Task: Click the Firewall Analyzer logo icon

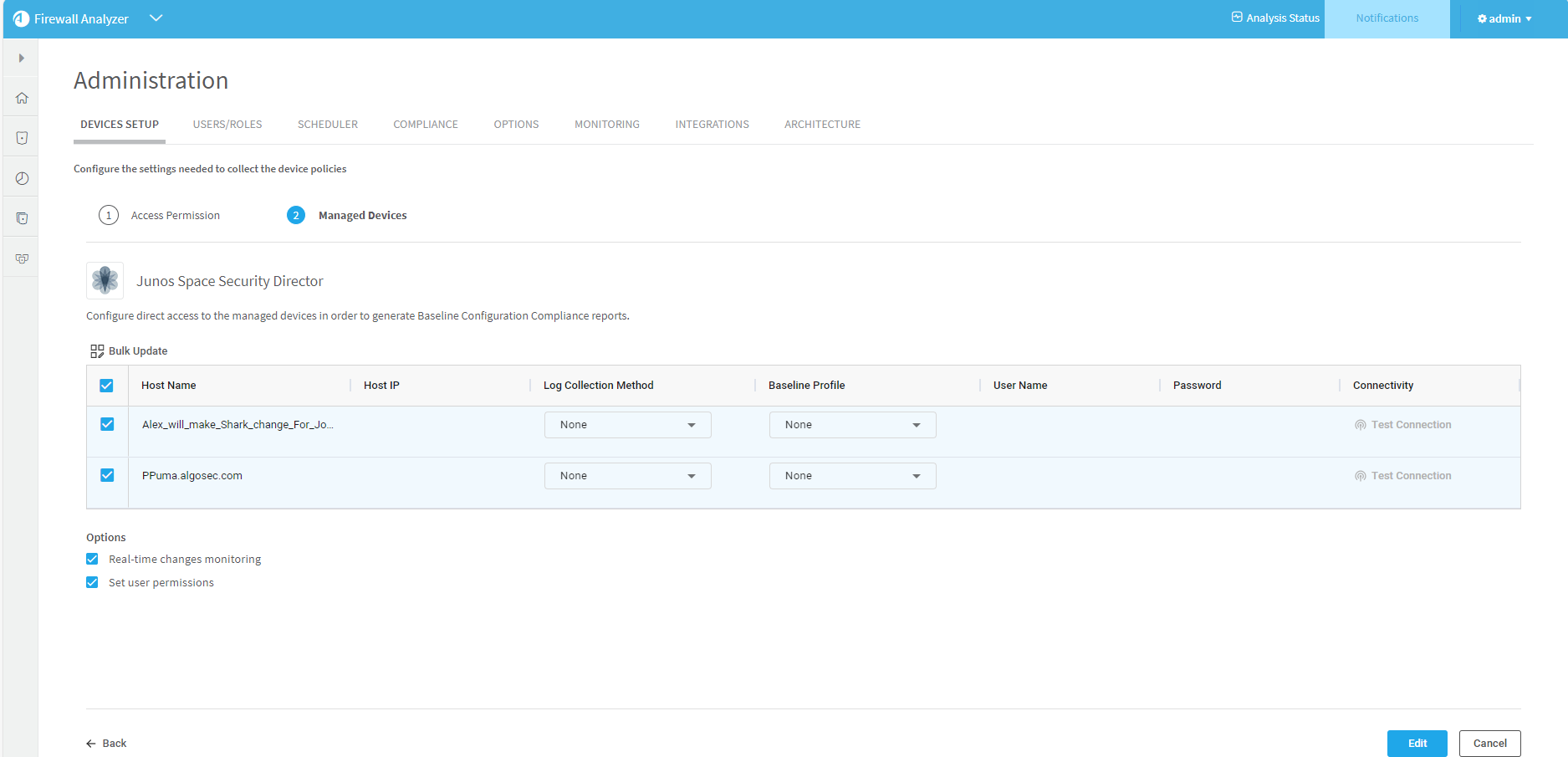Action: [x=21, y=18]
